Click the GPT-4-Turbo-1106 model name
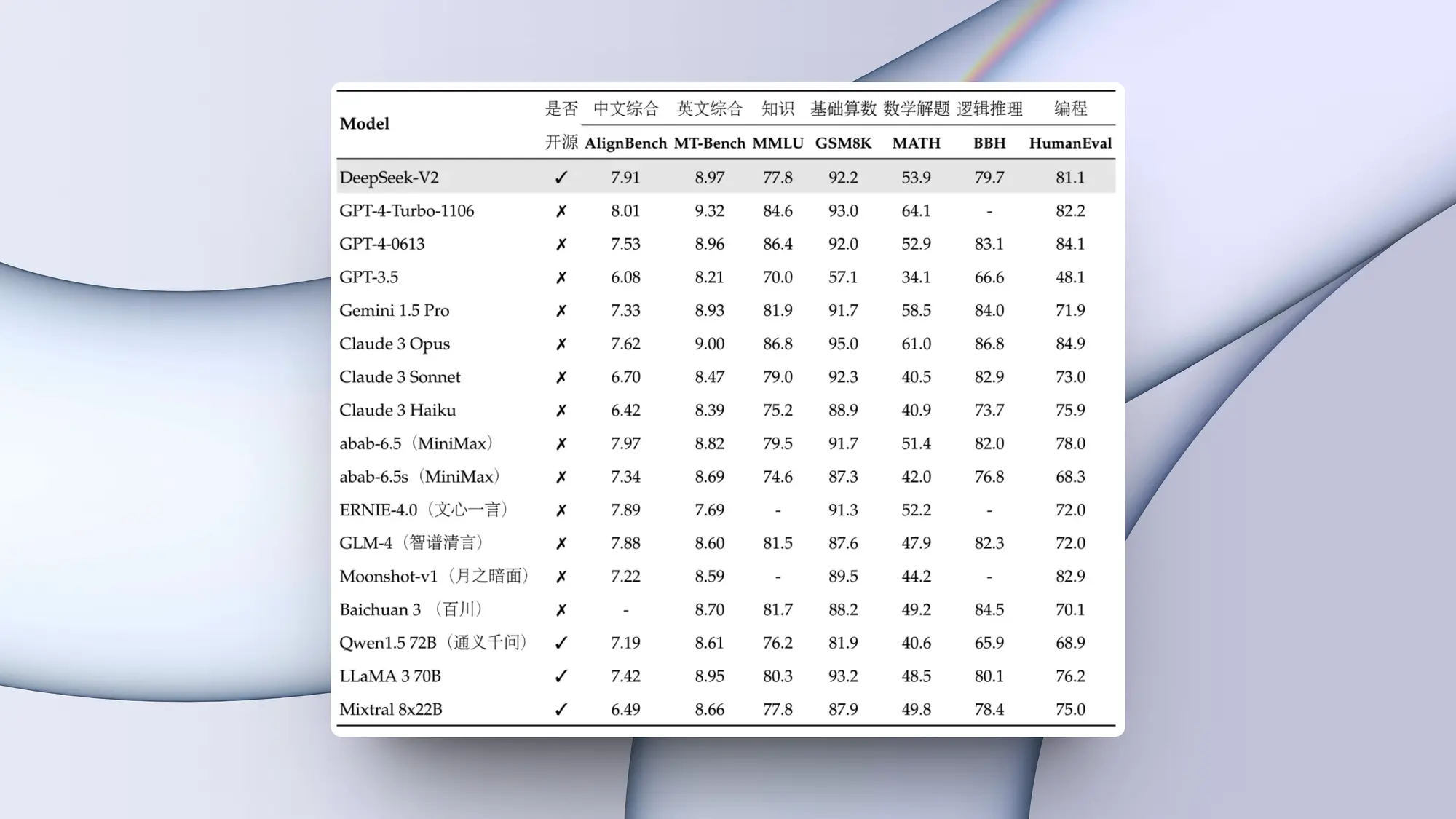Screen dimensions: 1456x819 (x=406, y=211)
